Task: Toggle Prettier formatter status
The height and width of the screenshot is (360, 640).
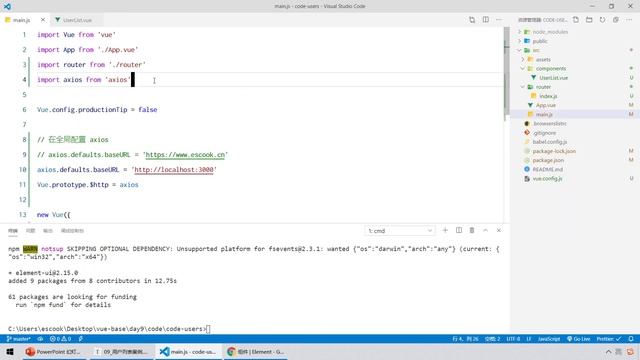Action: (x=609, y=339)
